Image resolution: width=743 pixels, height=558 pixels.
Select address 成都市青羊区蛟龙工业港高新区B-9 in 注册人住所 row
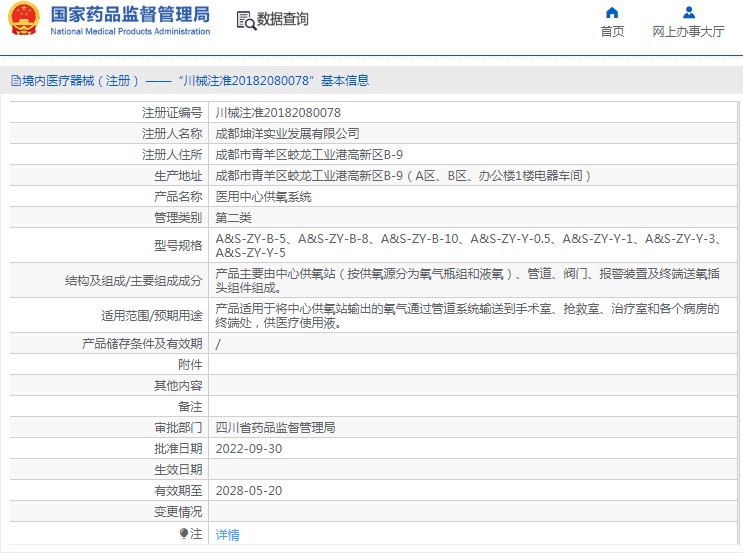point(309,155)
